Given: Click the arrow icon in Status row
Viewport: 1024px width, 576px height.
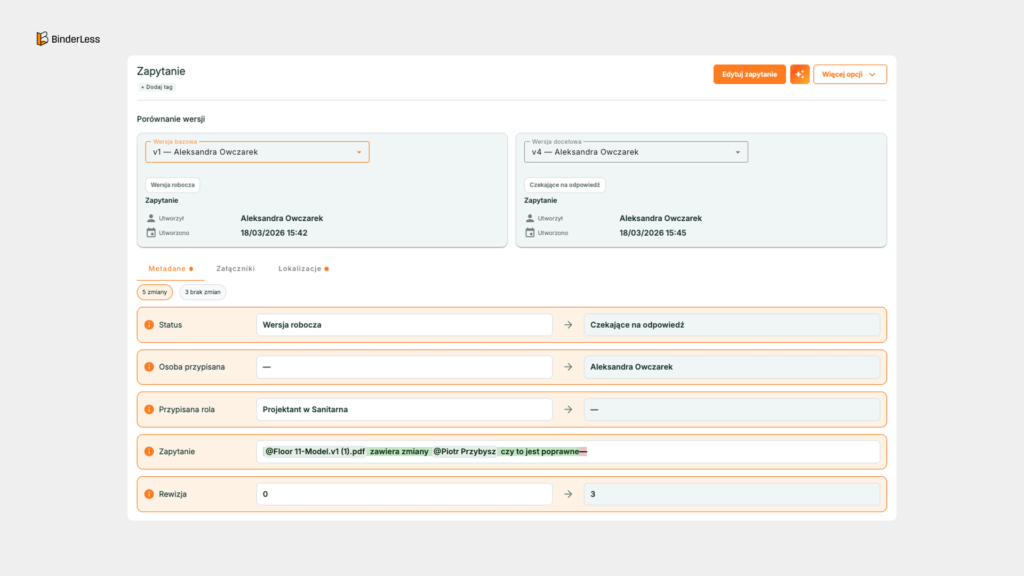Looking at the screenshot, I should 568,325.
